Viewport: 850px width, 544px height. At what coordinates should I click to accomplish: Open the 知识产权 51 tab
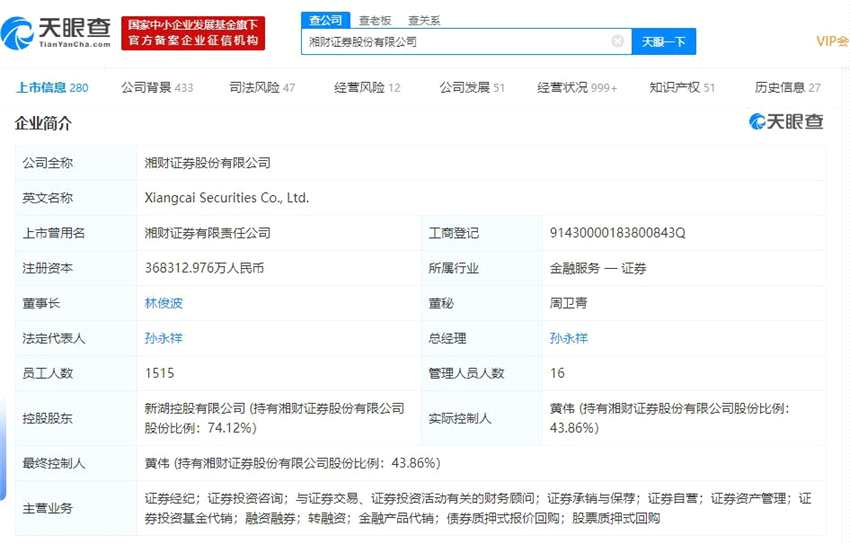tap(682, 87)
